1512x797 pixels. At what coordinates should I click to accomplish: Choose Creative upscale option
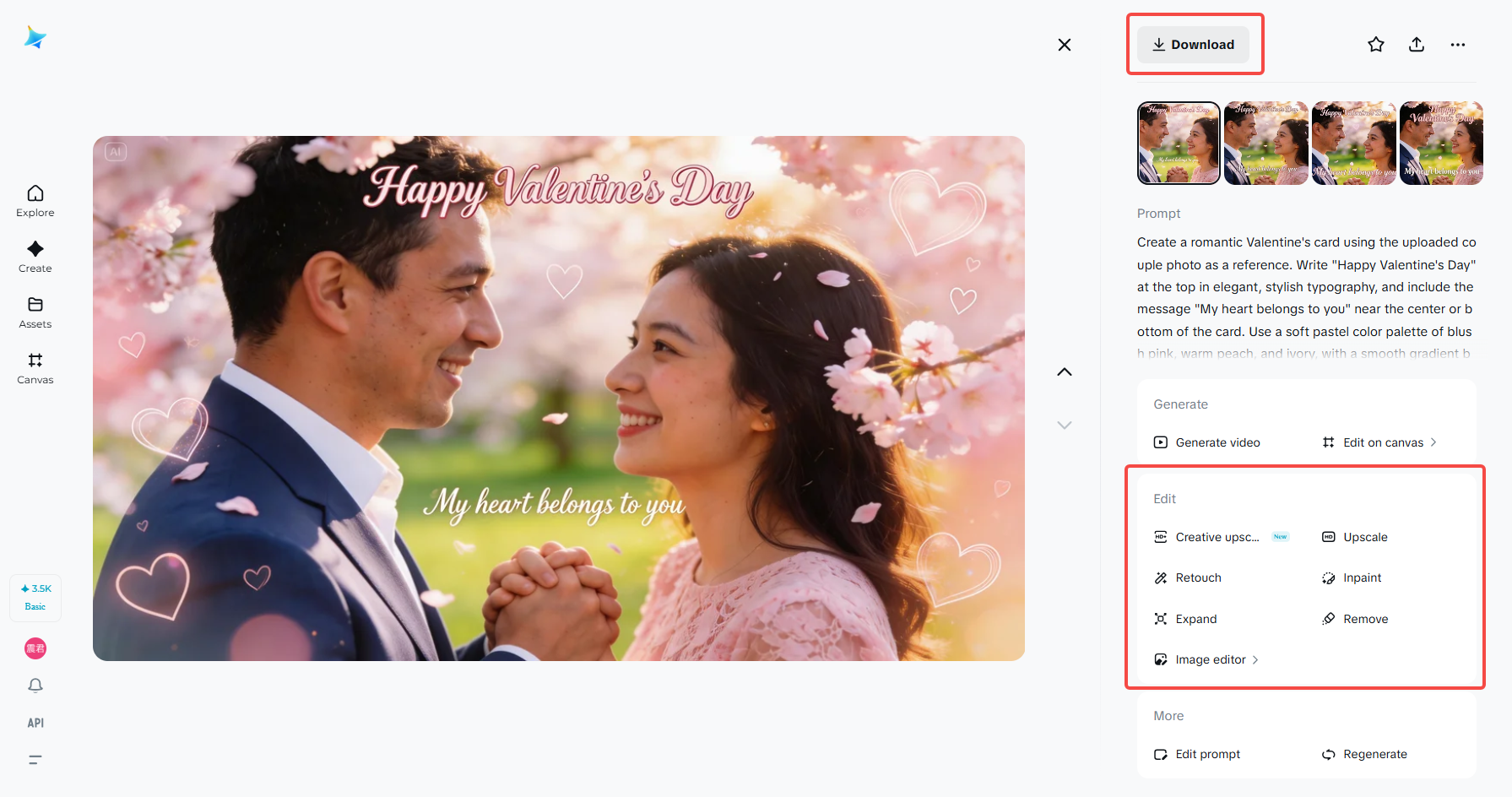pos(1222,537)
